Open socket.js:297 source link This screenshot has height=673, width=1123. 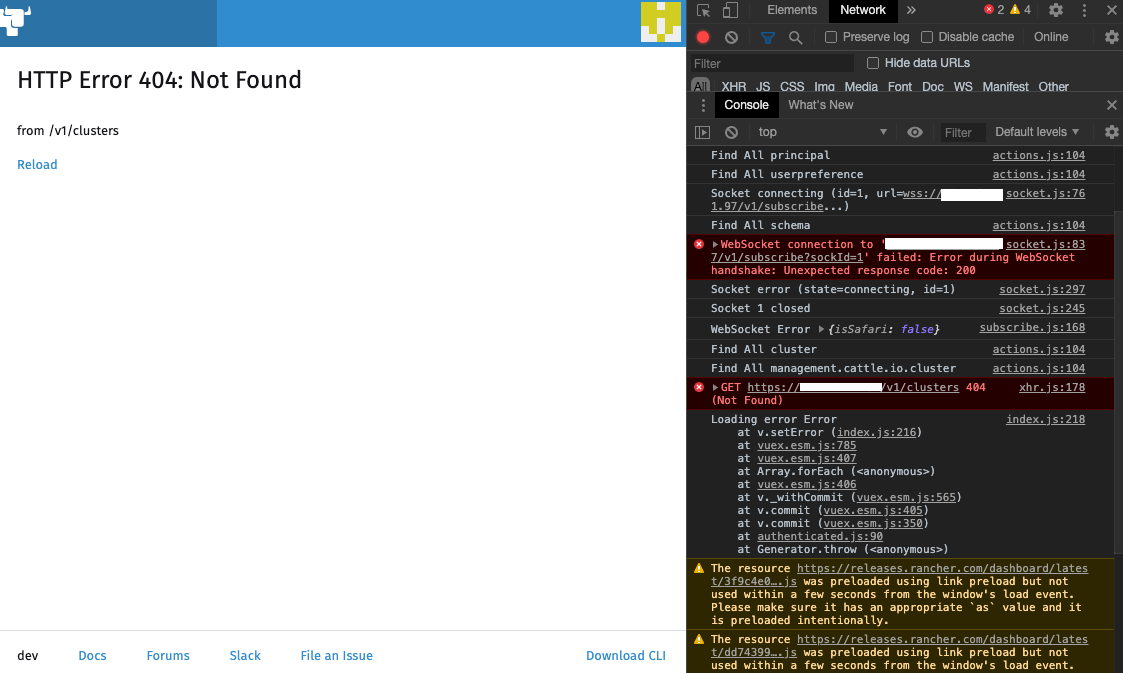pyautogui.click(x=1041, y=290)
